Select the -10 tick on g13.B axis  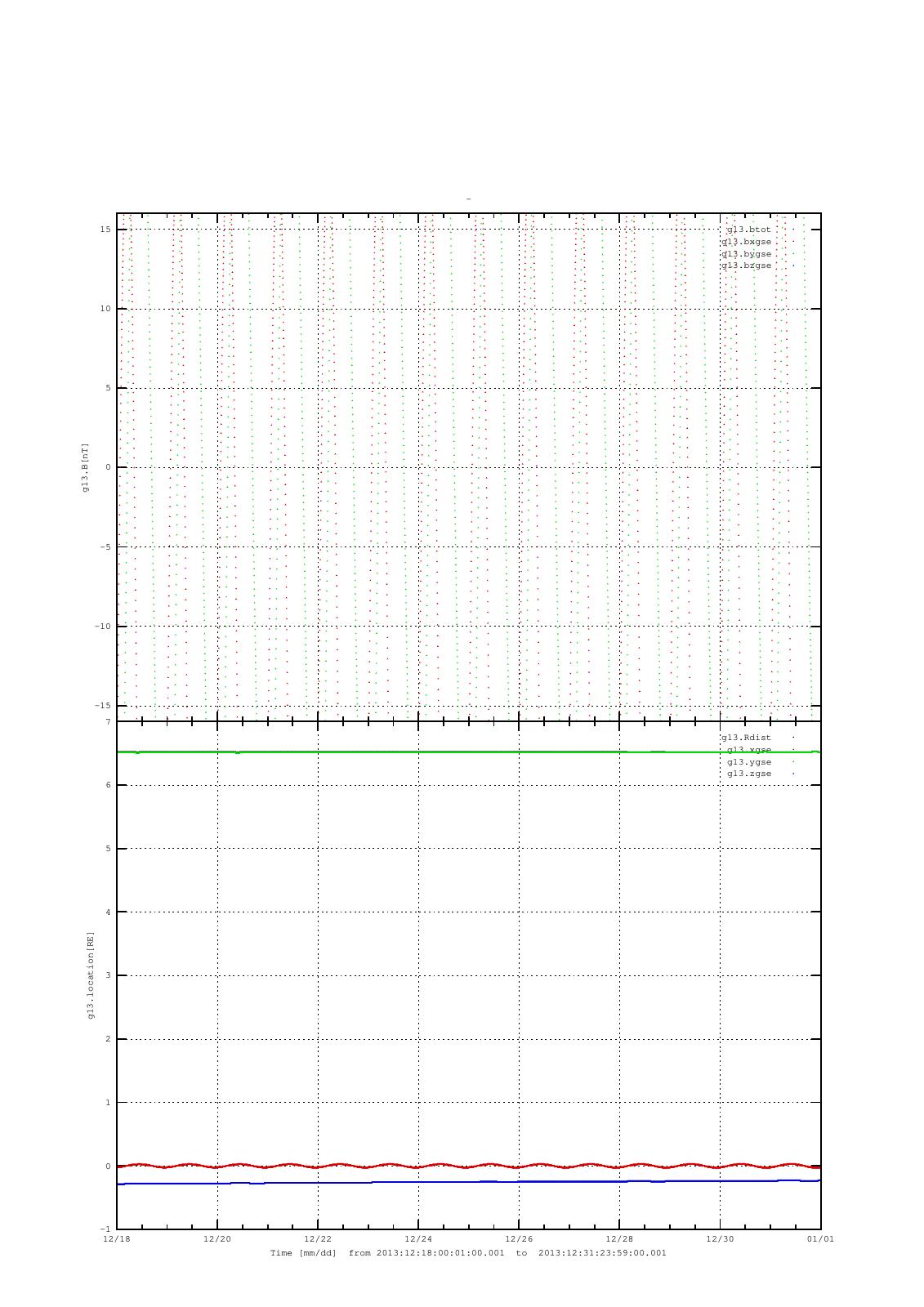[103, 627]
